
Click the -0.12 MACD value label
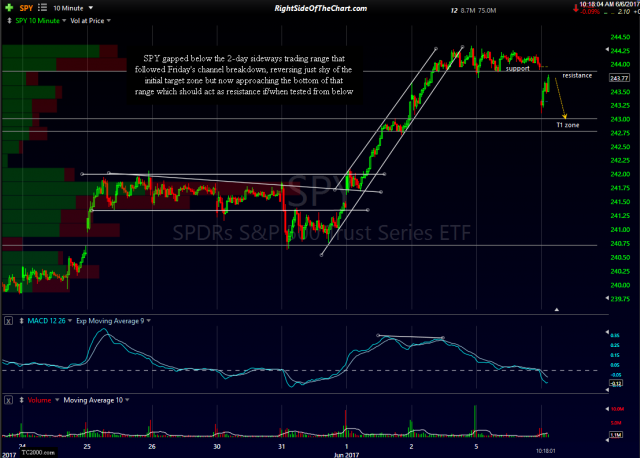(x=616, y=383)
